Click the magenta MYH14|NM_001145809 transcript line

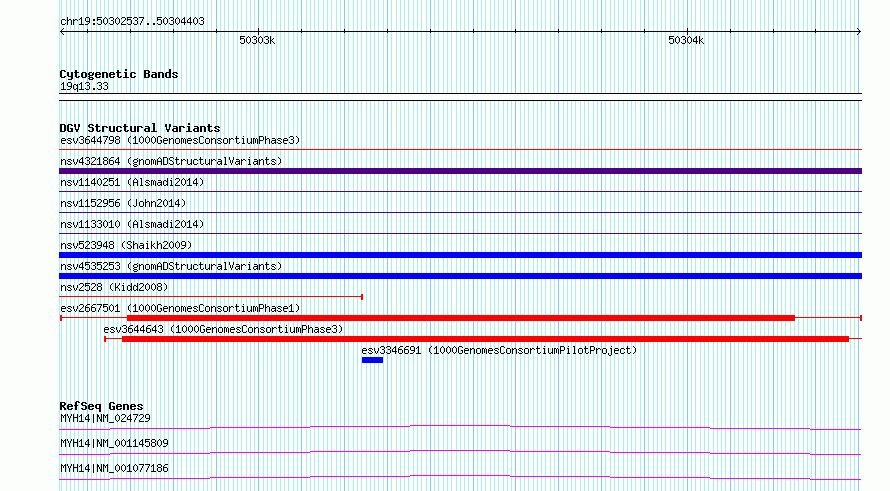[x=460, y=452]
